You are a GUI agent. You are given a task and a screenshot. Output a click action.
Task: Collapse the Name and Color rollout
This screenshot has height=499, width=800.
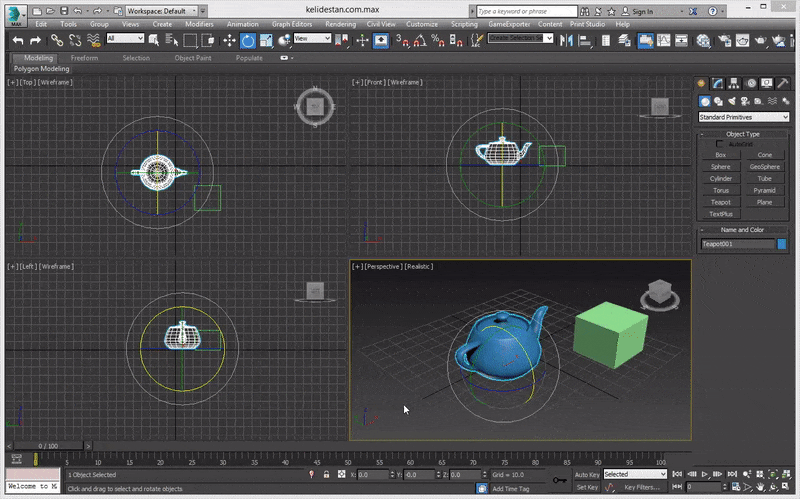[x=742, y=230]
